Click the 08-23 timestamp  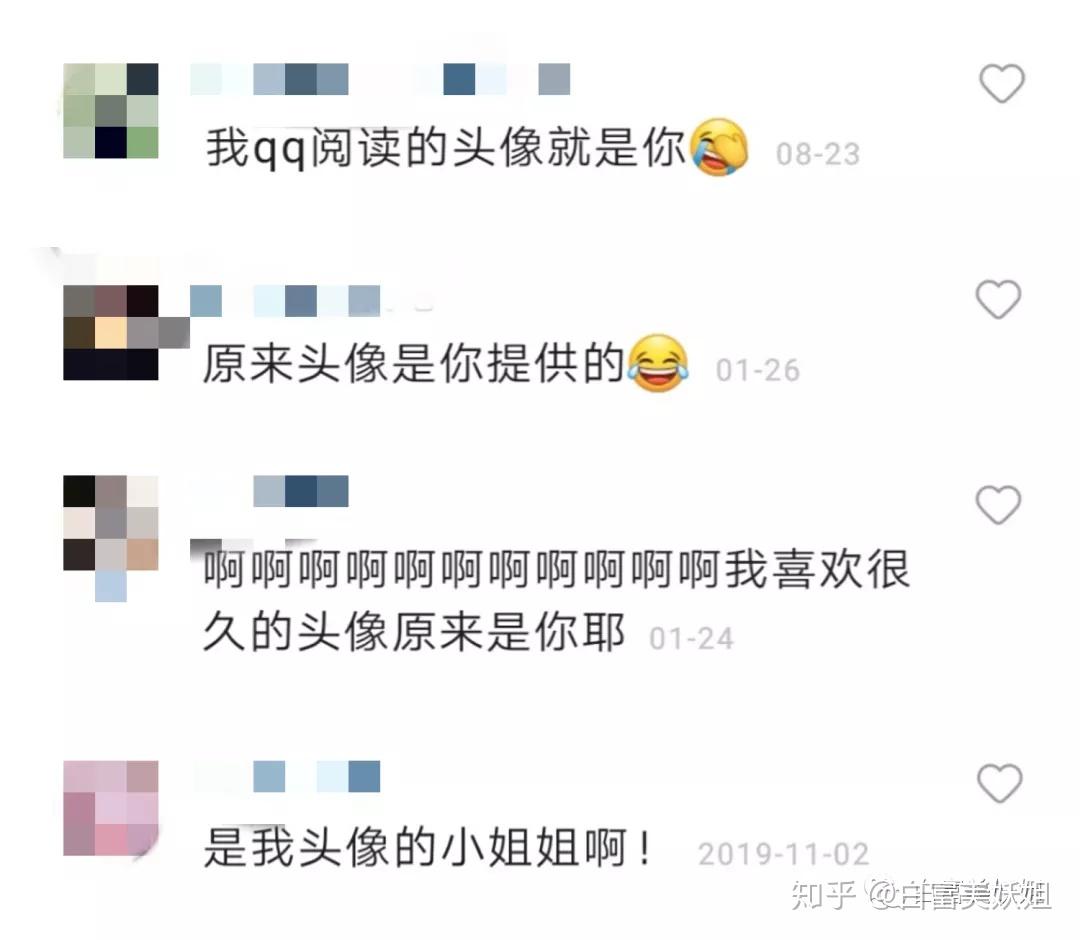tap(818, 154)
